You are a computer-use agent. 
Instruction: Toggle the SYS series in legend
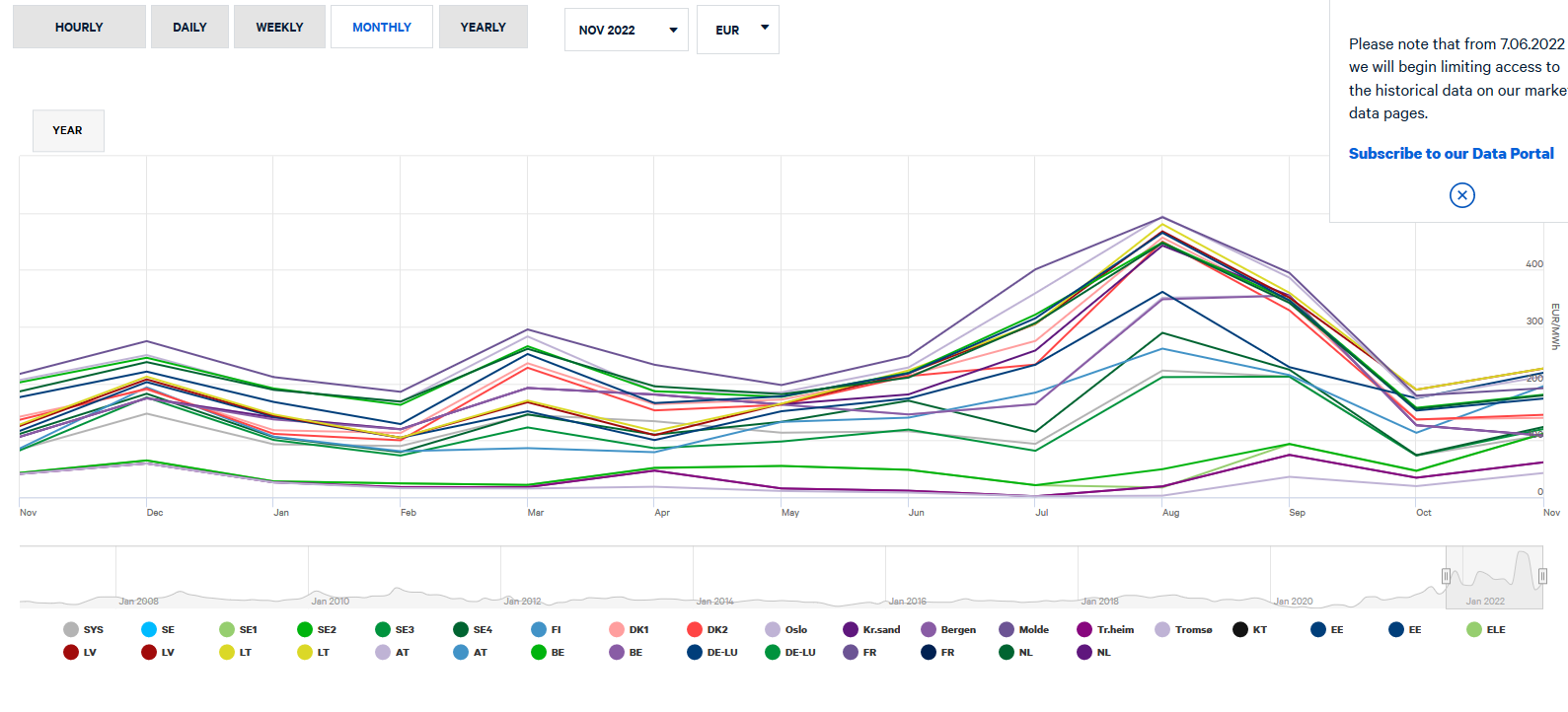tap(71, 629)
